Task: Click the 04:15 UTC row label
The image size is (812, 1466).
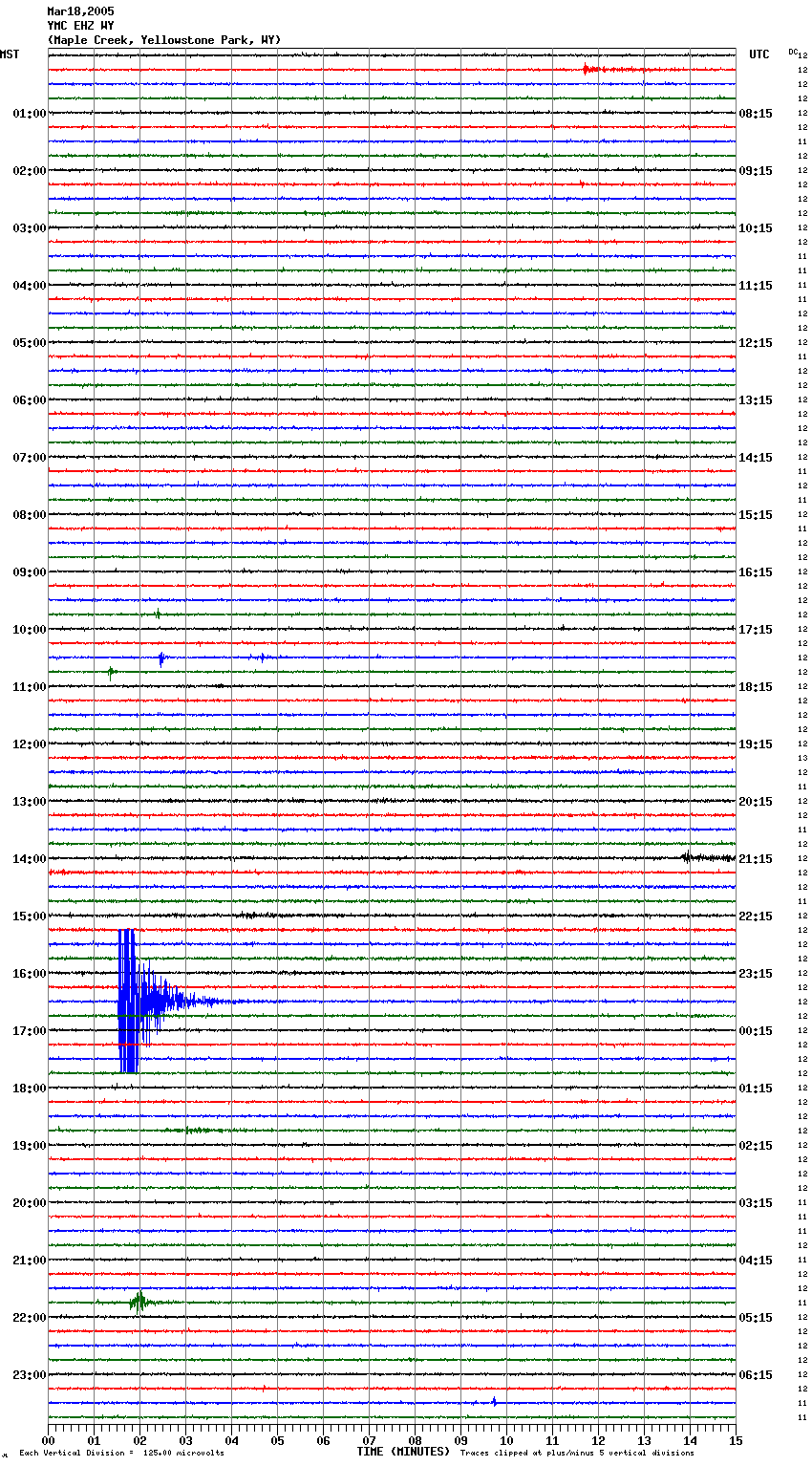Action: (756, 1261)
